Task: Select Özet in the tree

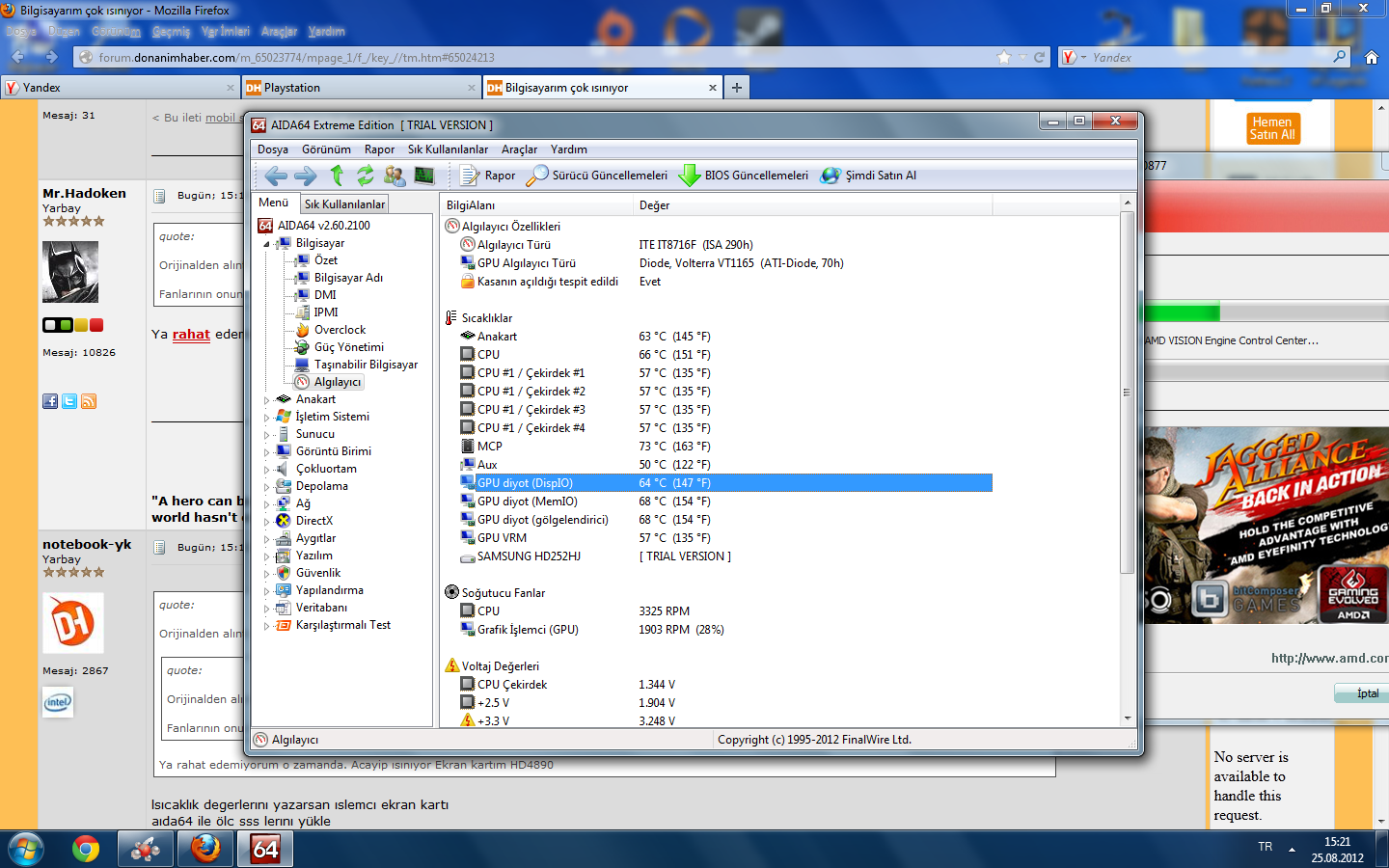Action: [x=326, y=260]
